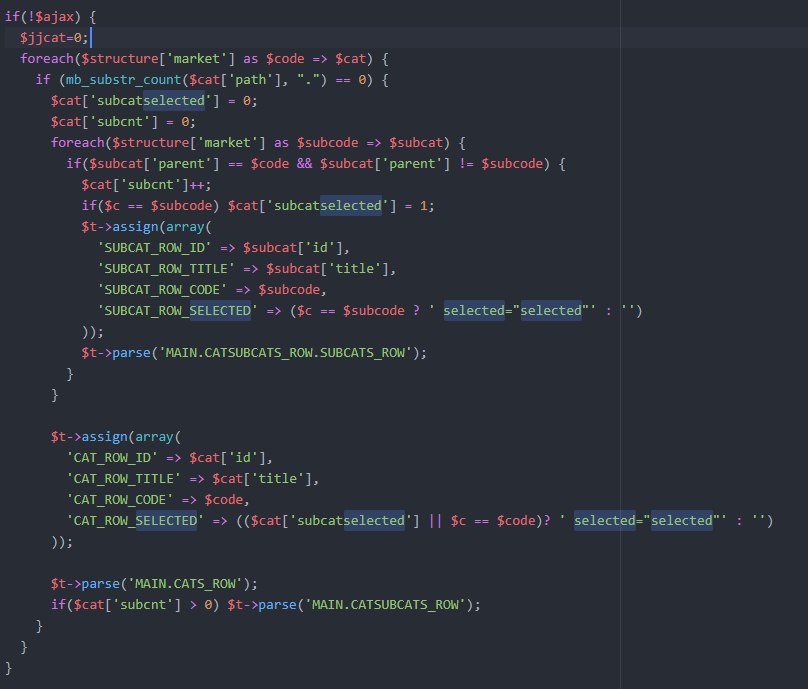The image size is (808, 689).
Task: Click 'CAT_ROW_TITLE' array key
Action: pyautogui.click(x=124, y=479)
